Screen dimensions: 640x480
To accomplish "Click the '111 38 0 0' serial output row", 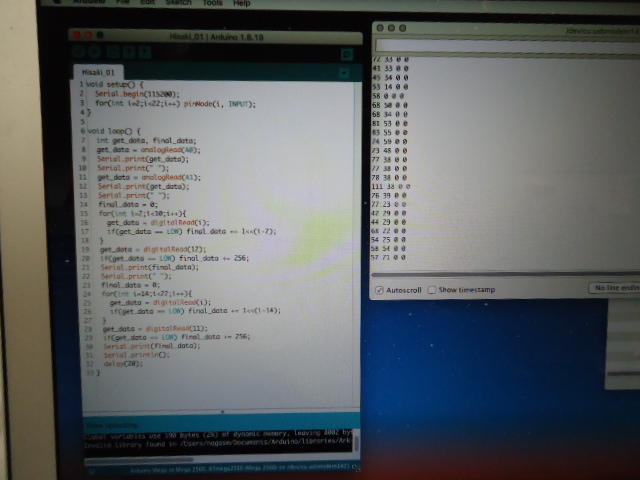I will point(391,187).
